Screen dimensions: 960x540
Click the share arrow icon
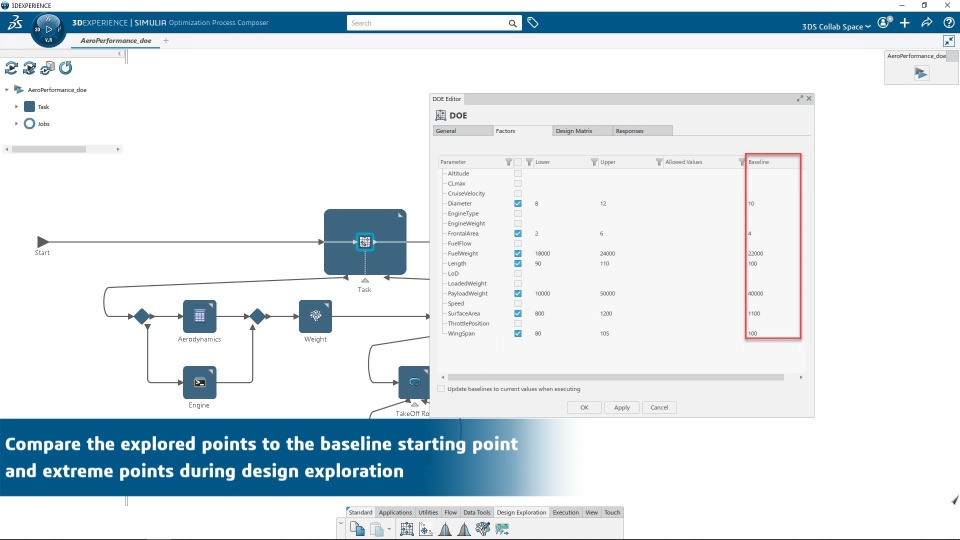click(927, 23)
